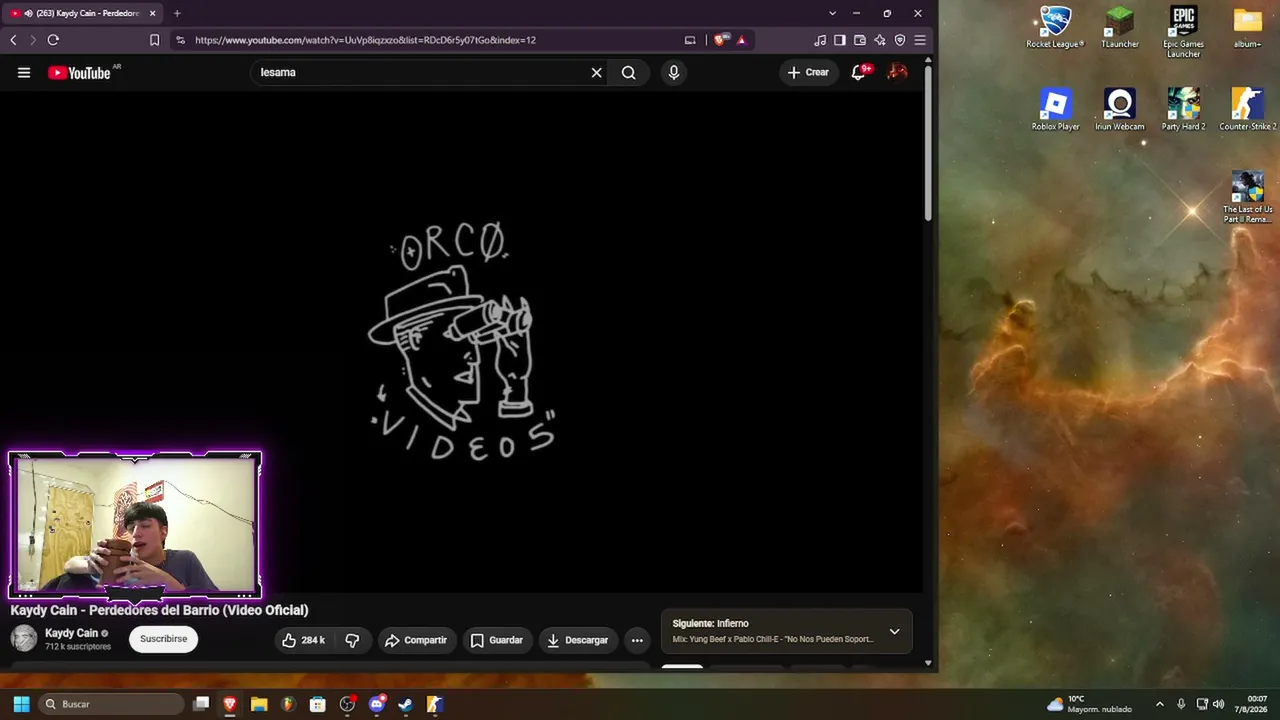Open Iriun Webcam desktop shortcut
Viewport: 1280px width, 720px height.
click(1119, 110)
